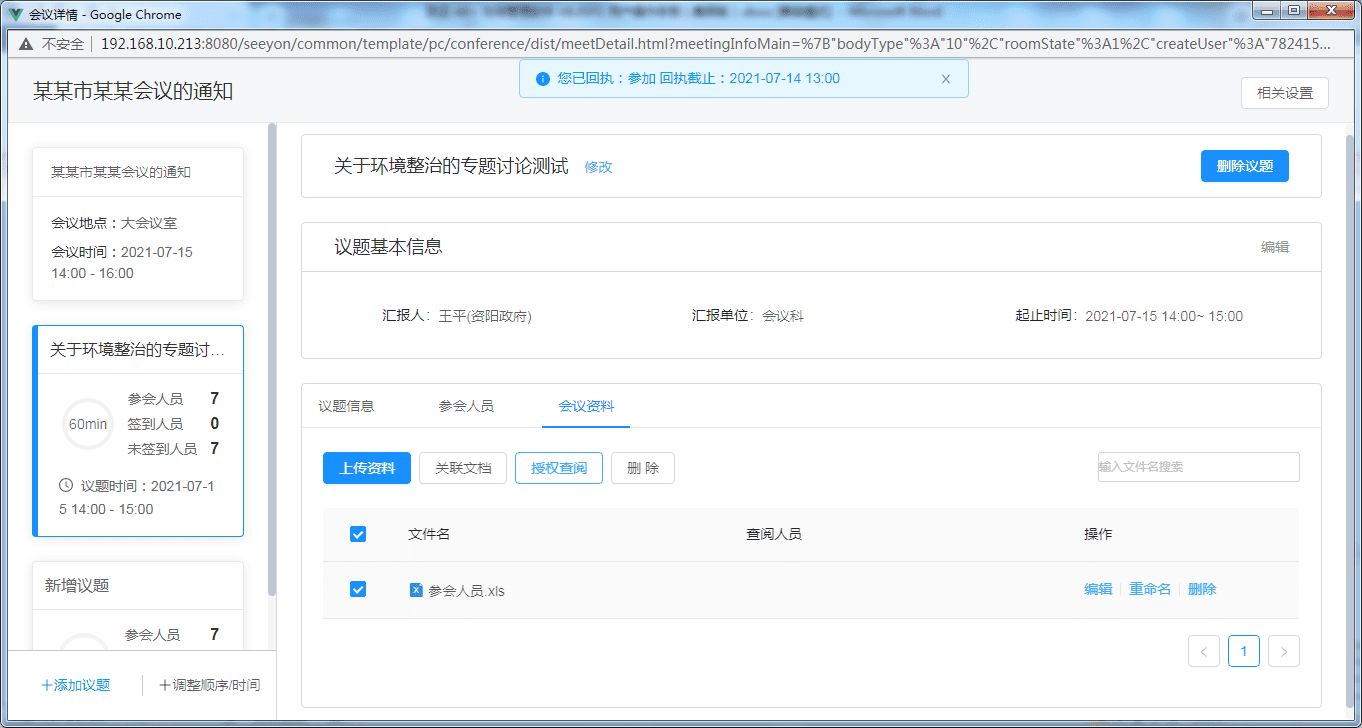Click 编辑 in the 议题基本信息 header
The width and height of the screenshot is (1362, 728).
pos(1275,247)
